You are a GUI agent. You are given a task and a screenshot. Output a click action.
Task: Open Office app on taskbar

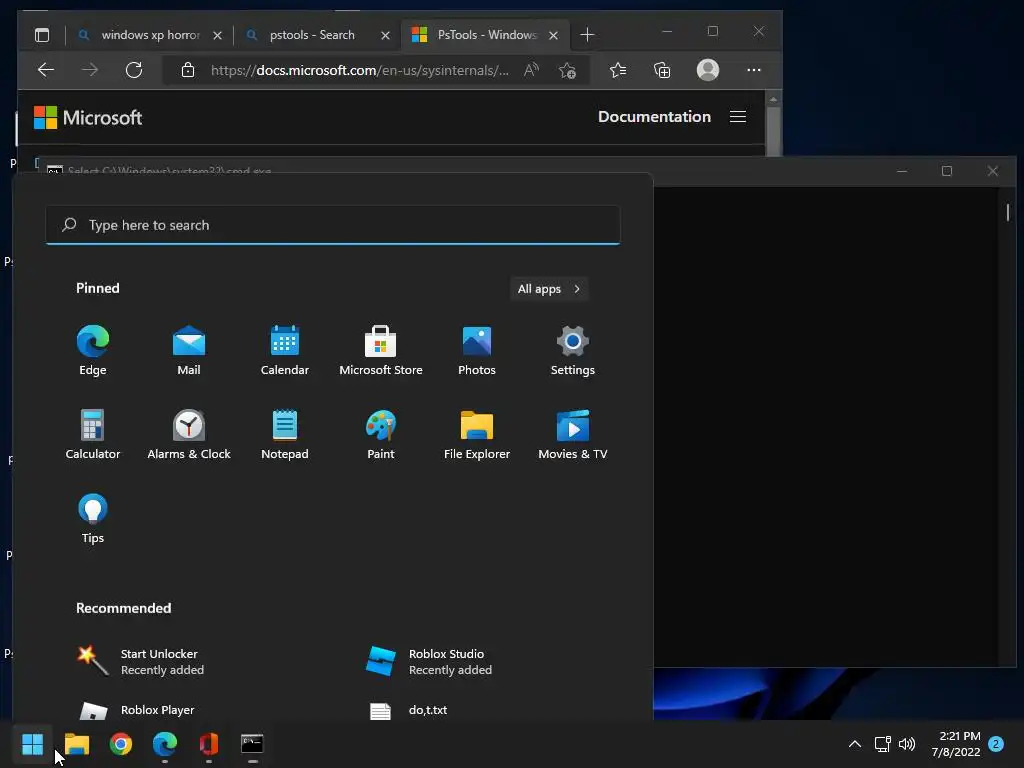coord(208,744)
